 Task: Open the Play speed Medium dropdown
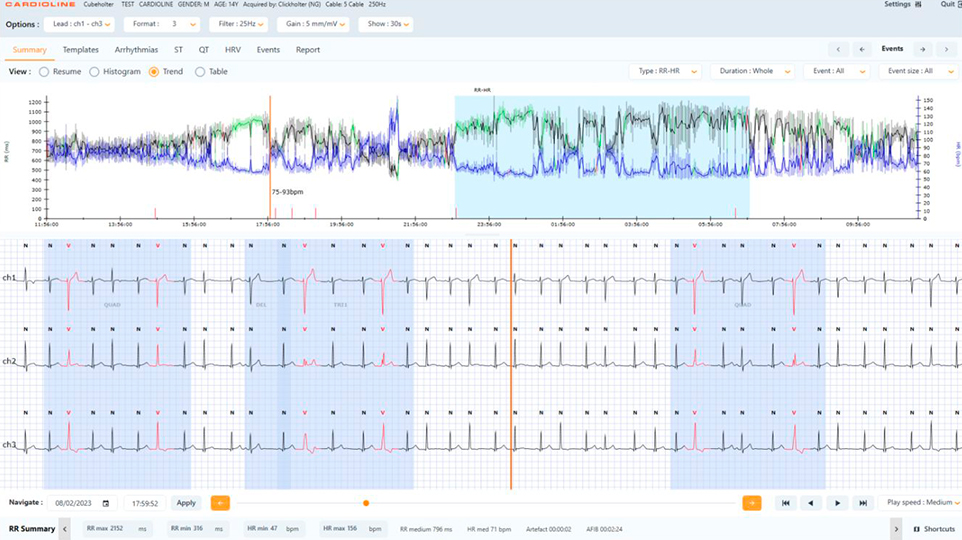[x=918, y=503]
